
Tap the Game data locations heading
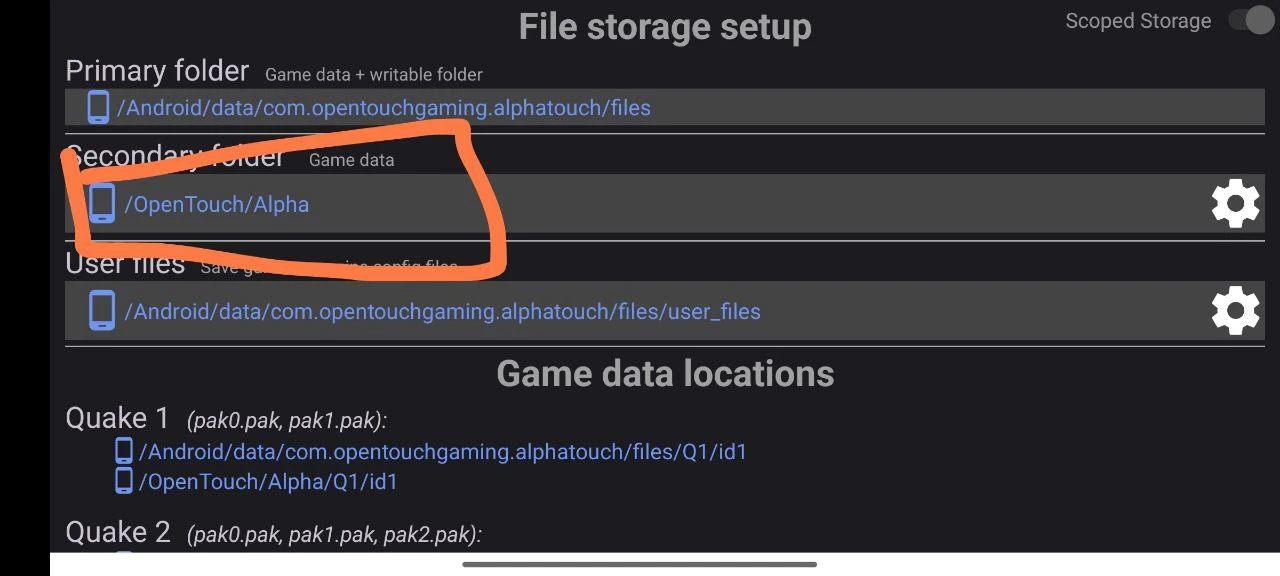pos(665,374)
